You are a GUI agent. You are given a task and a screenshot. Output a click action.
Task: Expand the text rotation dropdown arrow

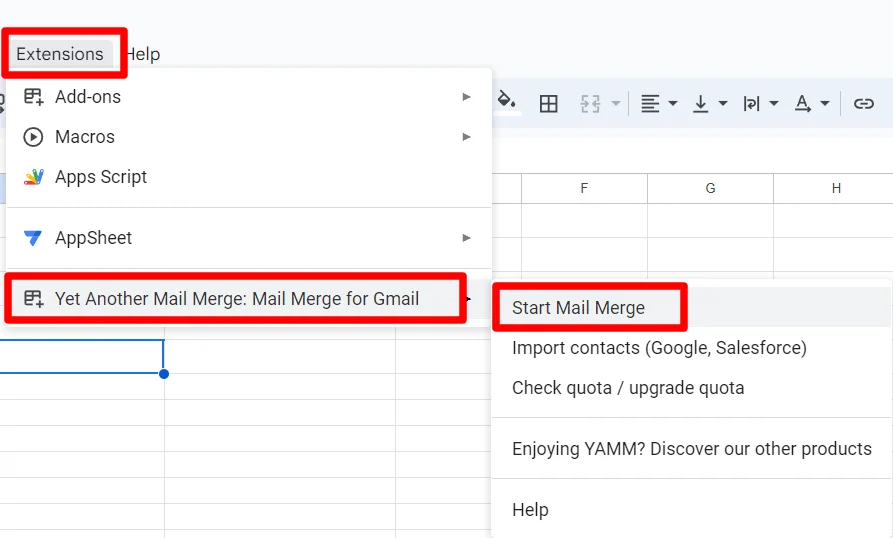pyautogui.click(x=825, y=104)
